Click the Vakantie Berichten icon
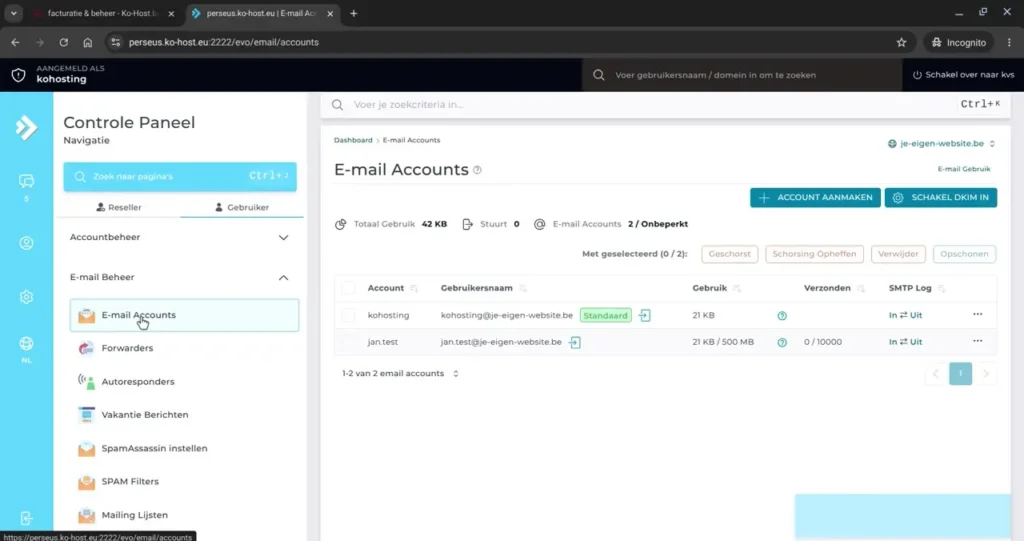 (x=86, y=415)
